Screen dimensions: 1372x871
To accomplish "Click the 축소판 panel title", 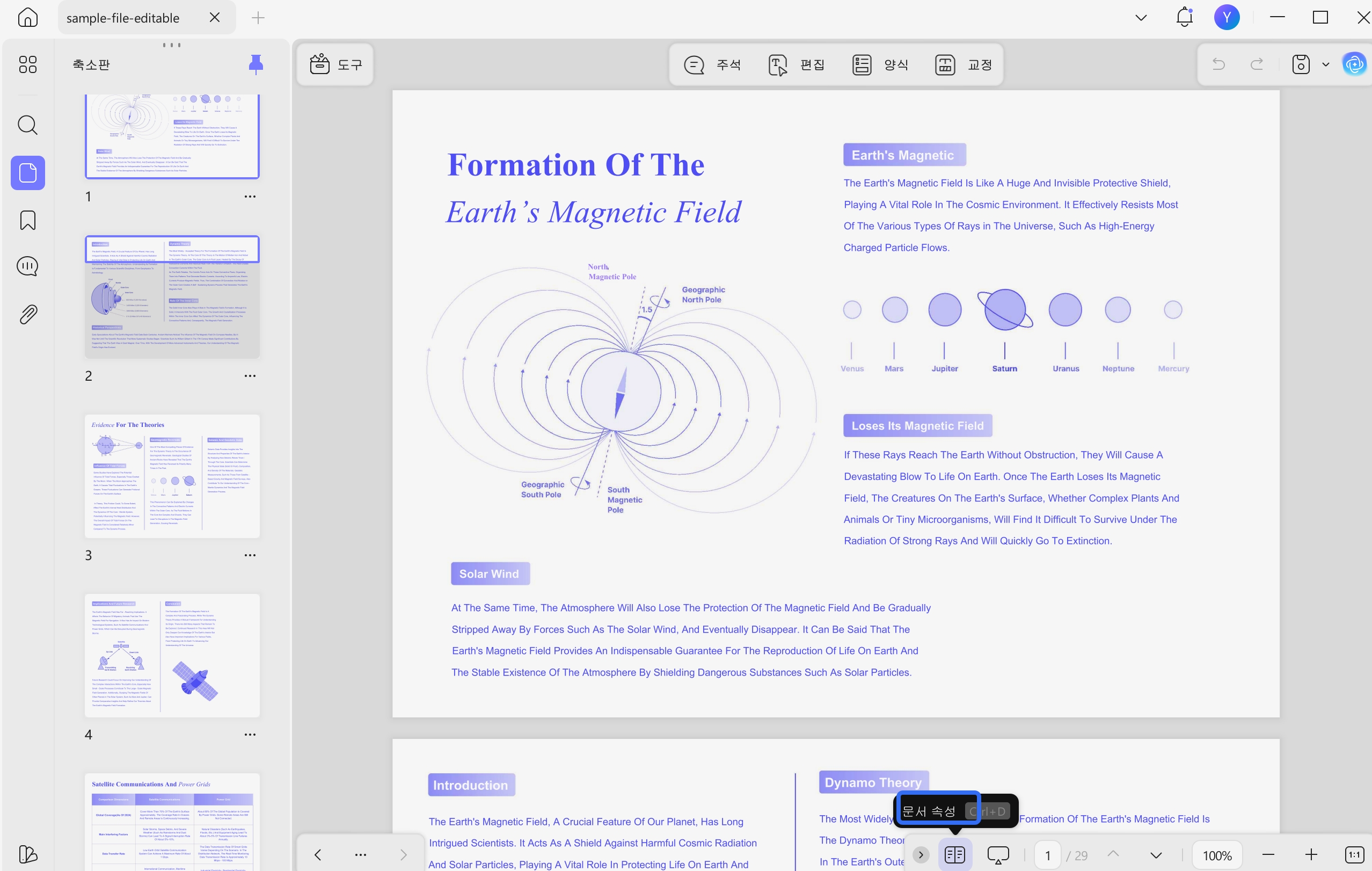I will 91,64.
